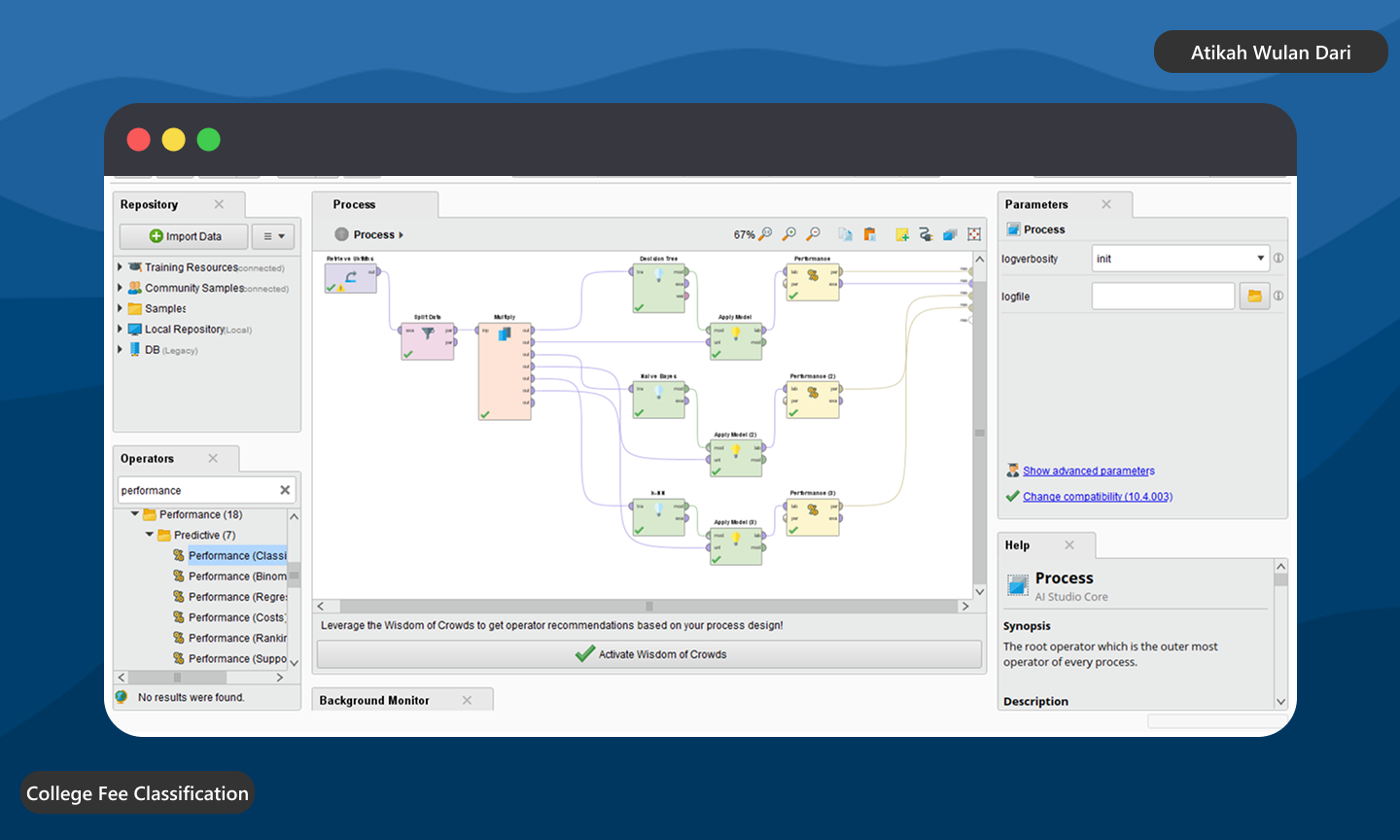This screenshot has width=1400, height=840.
Task: Select Performance (Costs) operator in tree
Action: pos(237,617)
